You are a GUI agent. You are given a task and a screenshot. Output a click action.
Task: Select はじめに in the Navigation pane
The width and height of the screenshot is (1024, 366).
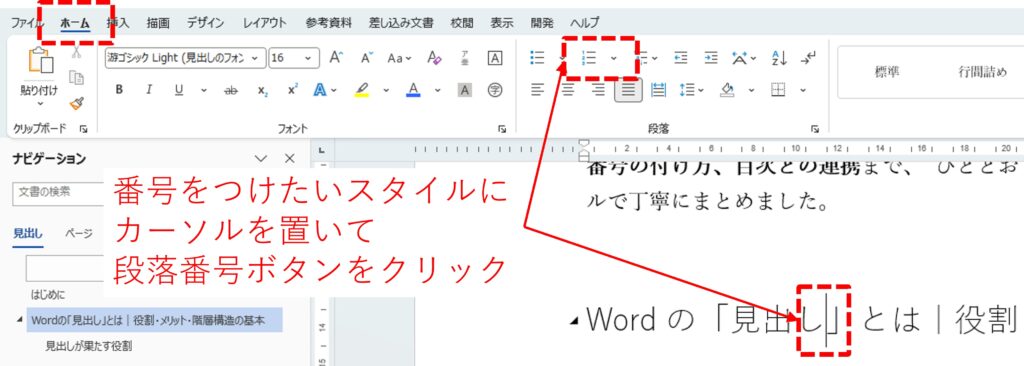(x=48, y=295)
